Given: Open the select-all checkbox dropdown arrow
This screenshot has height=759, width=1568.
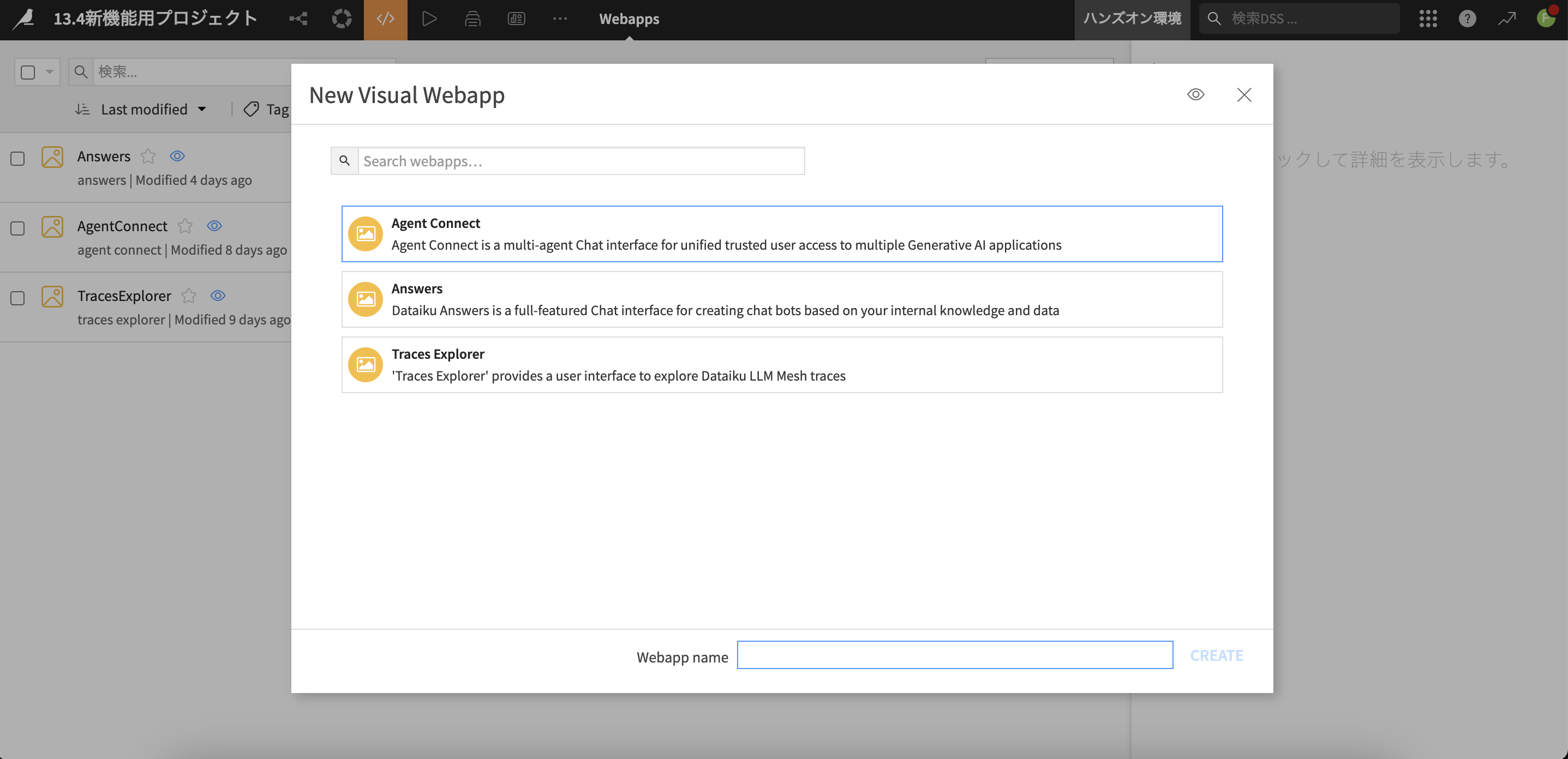Looking at the screenshot, I should pos(49,73).
